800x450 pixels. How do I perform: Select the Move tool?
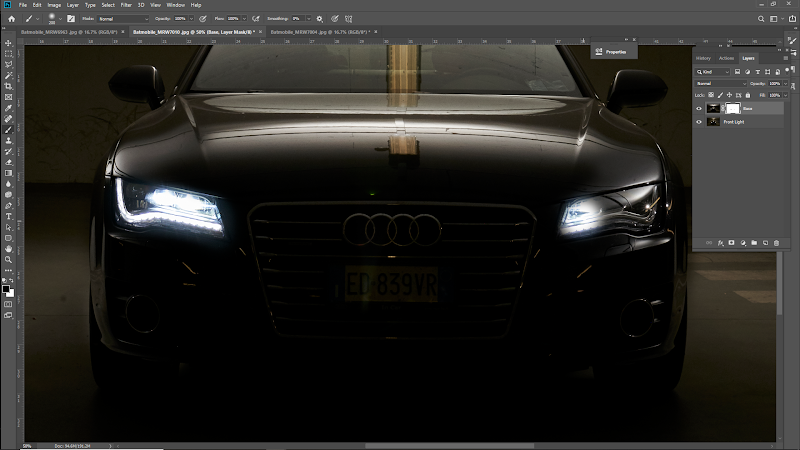(8, 43)
